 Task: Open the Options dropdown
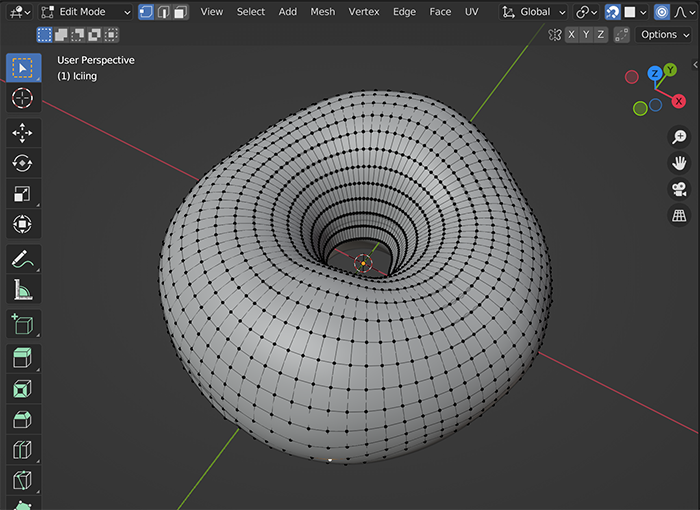pos(663,35)
